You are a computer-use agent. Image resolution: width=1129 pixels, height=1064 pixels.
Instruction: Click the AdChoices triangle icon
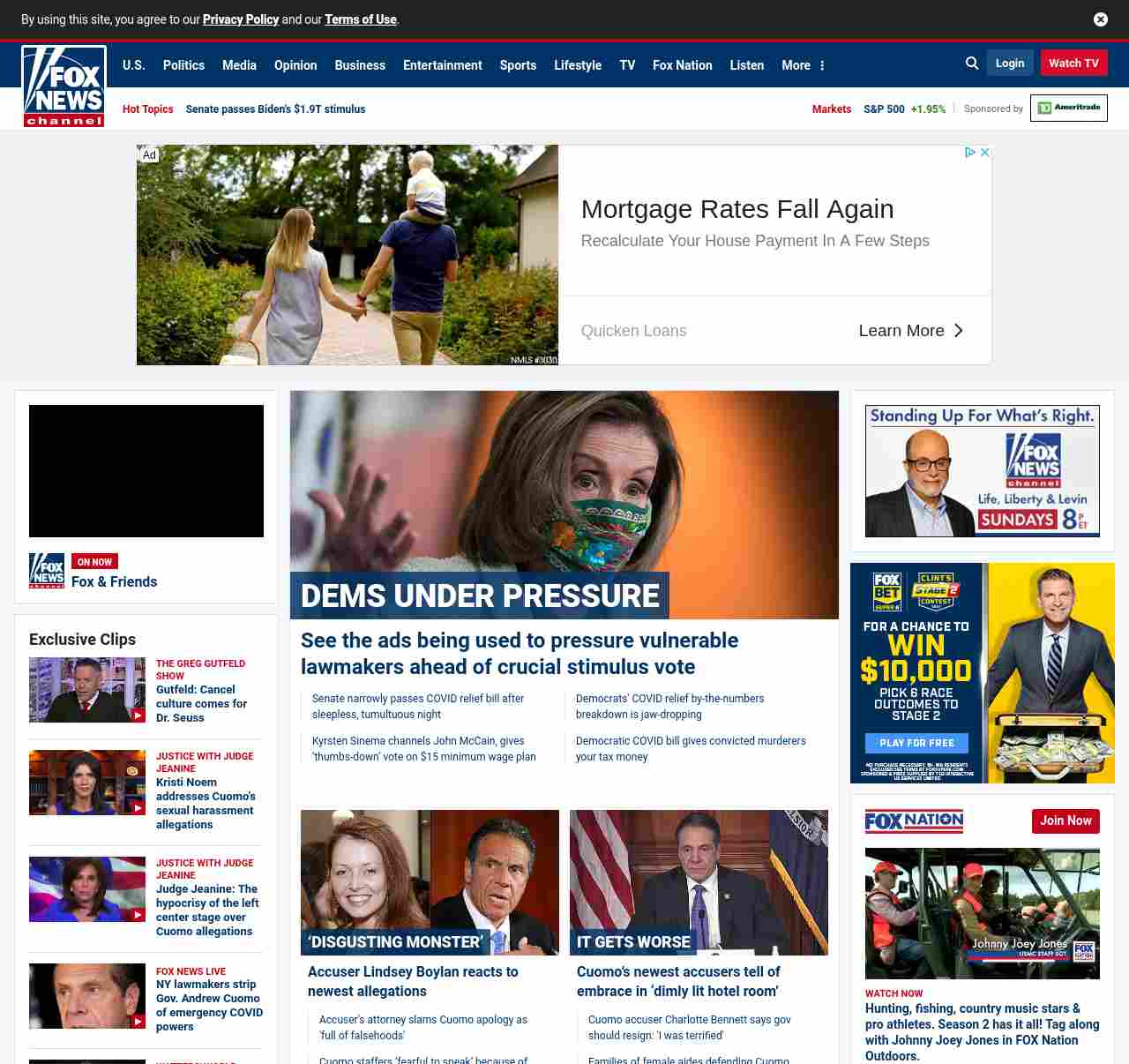(x=969, y=153)
